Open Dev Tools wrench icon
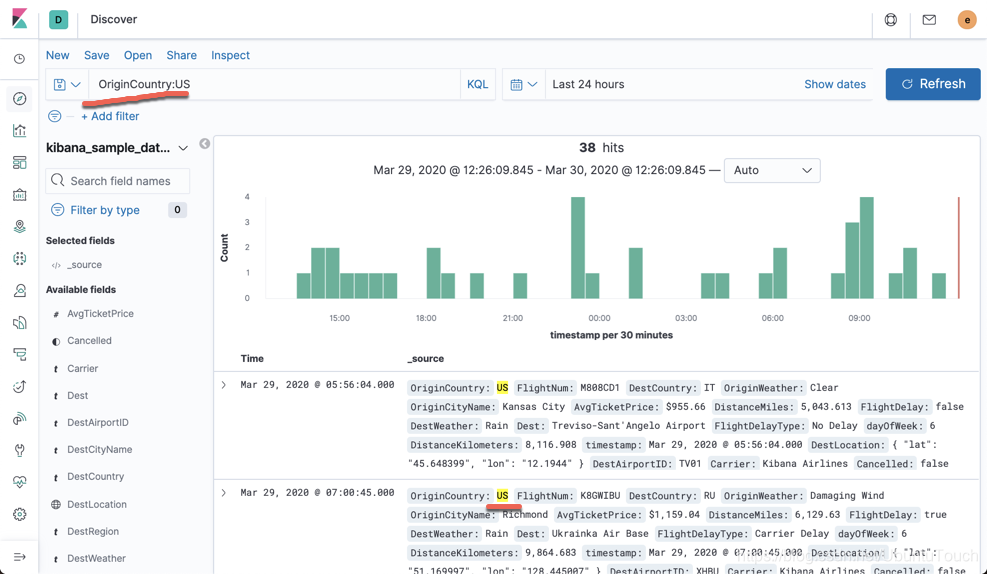The image size is (987, 574). pos(20,450)
